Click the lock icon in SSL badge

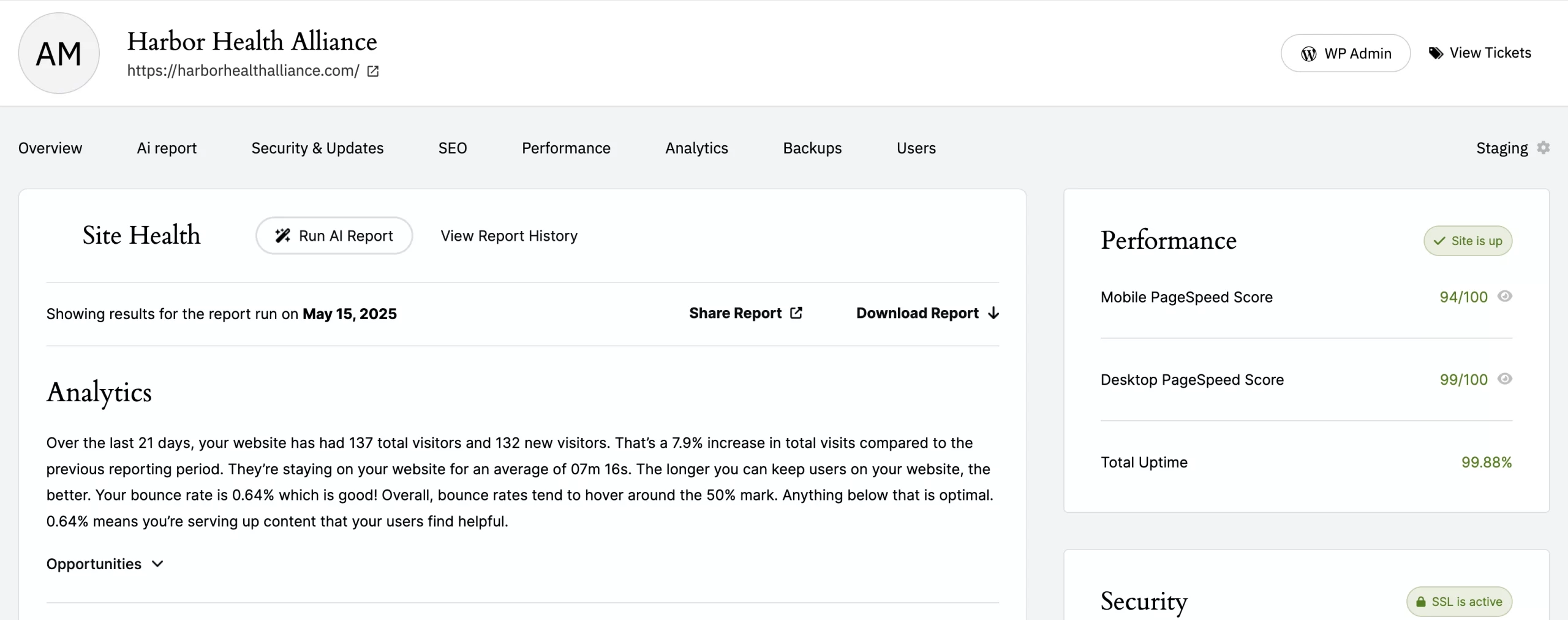pyautogui.click(x=1421, y=602)
